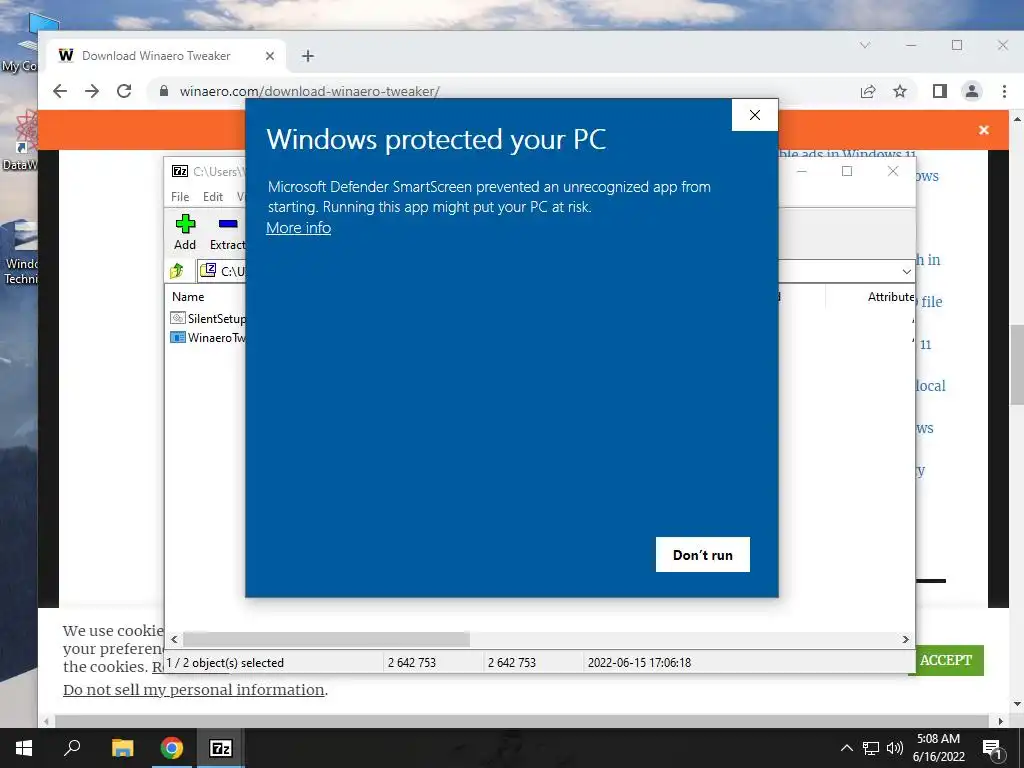1024x768 pixels.
Task: Click the 7-Zip horizontal scrollbar thumb
Action: click(326, 639)
